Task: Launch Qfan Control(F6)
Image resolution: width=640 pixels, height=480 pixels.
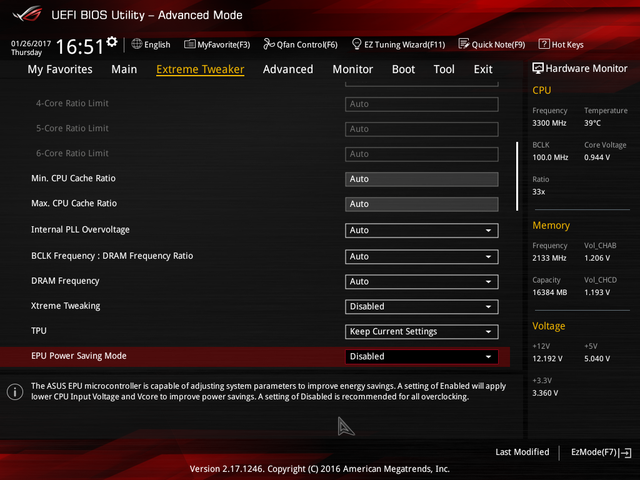Action: coord(307,44)
